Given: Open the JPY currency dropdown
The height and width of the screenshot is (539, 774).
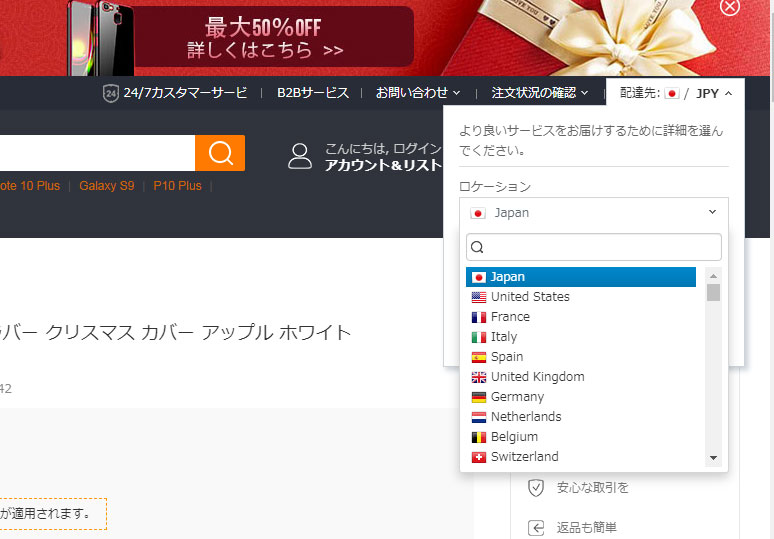Looking at the screenshot, I should tap(714, 93).
